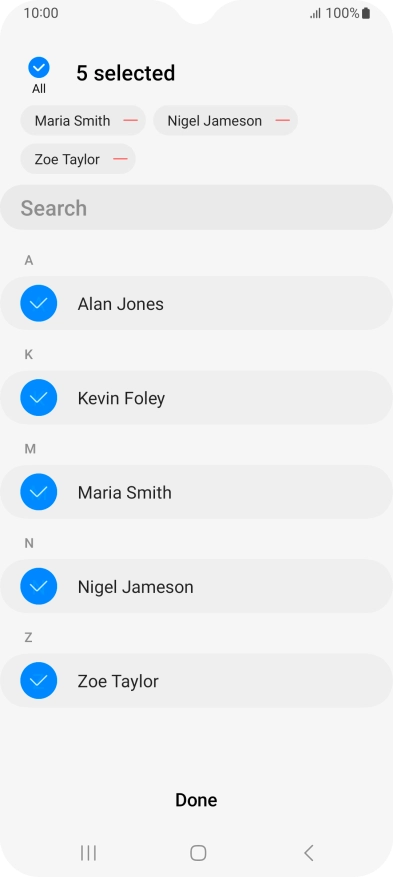Viewport: 393px width, 877px height.
Task: Remove Nigel Jameson chip with red minus
Action: pos(282,120)
